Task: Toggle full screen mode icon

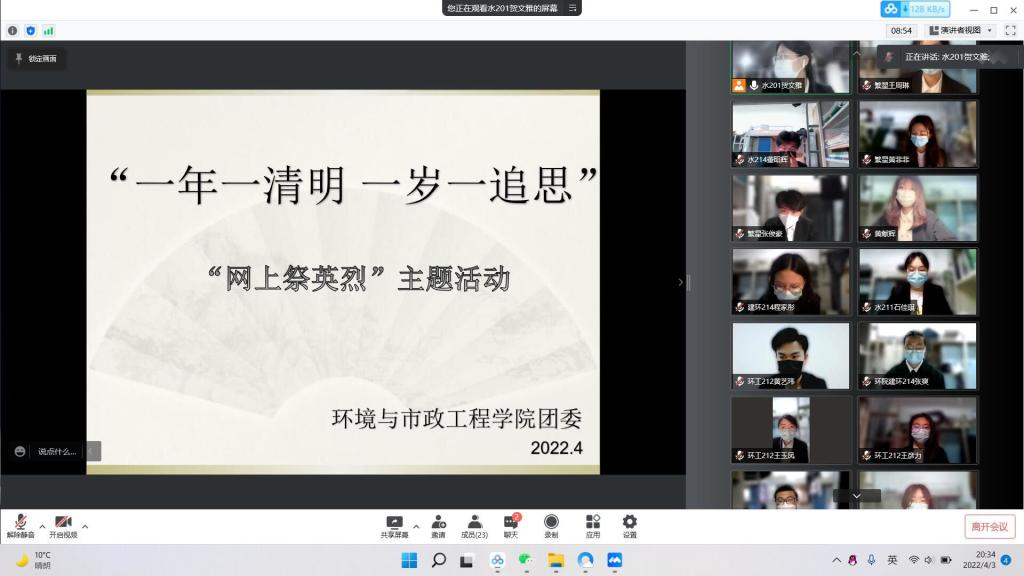Action: (1010, 31)
